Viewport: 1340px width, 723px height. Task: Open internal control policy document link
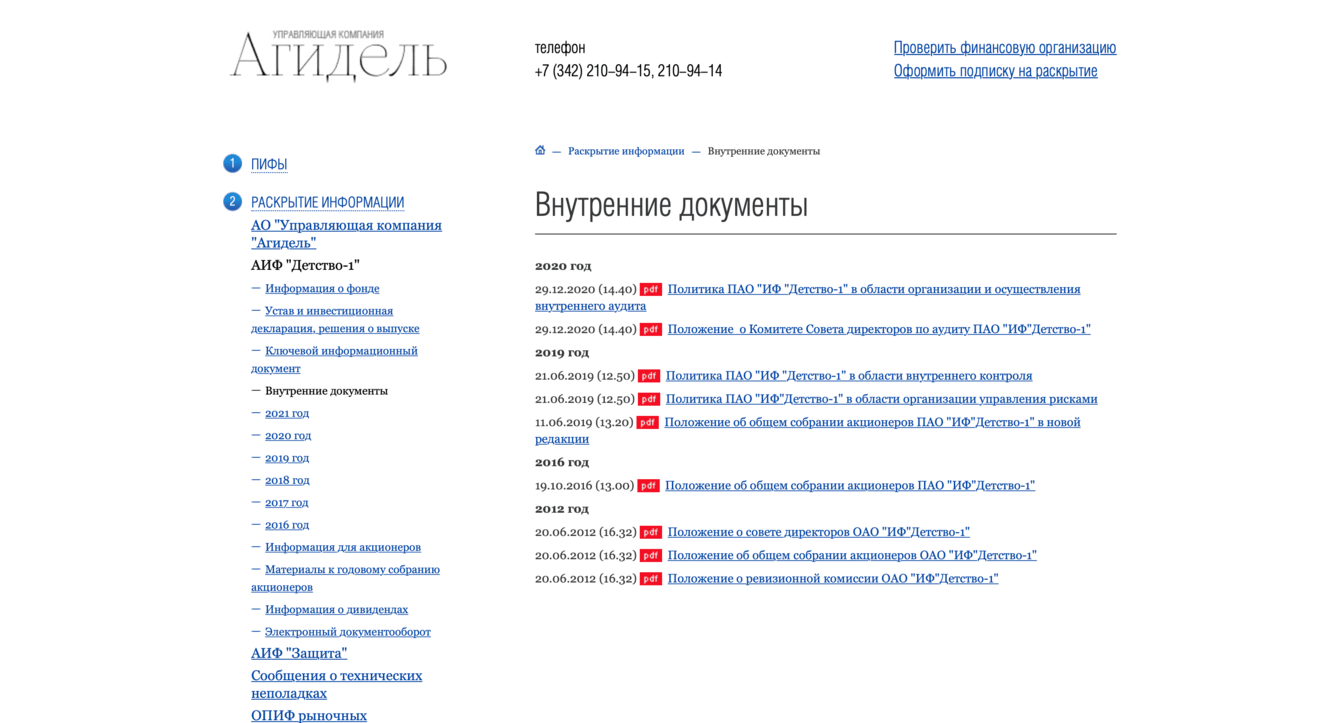coord(849,376)
